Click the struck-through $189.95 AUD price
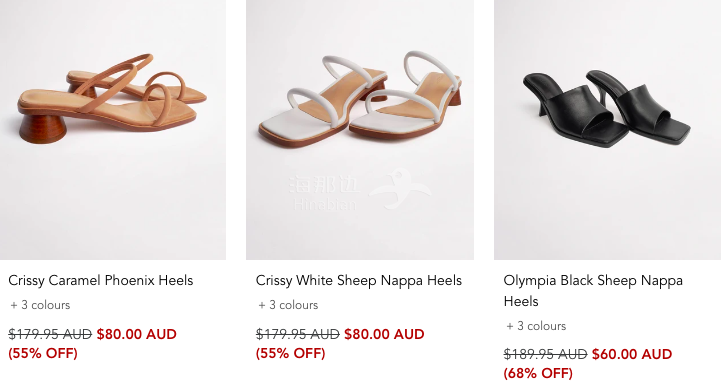Screen dimensions: 722x382 pos(545,354)
